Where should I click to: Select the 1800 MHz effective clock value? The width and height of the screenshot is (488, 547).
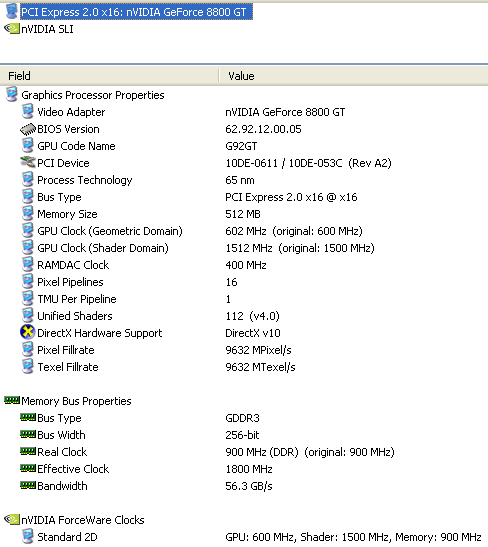[249, 469]
